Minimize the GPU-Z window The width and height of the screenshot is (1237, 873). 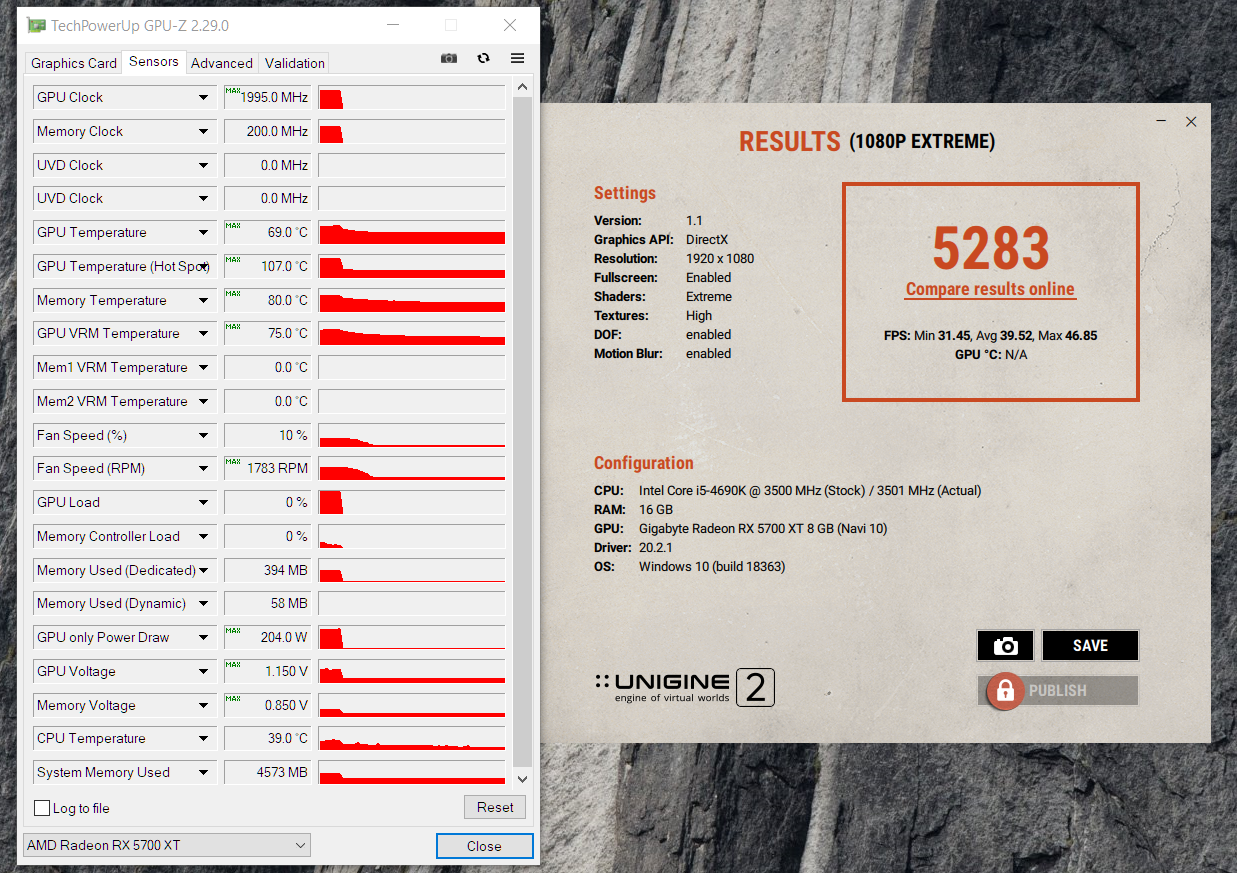tap(394, 25)
